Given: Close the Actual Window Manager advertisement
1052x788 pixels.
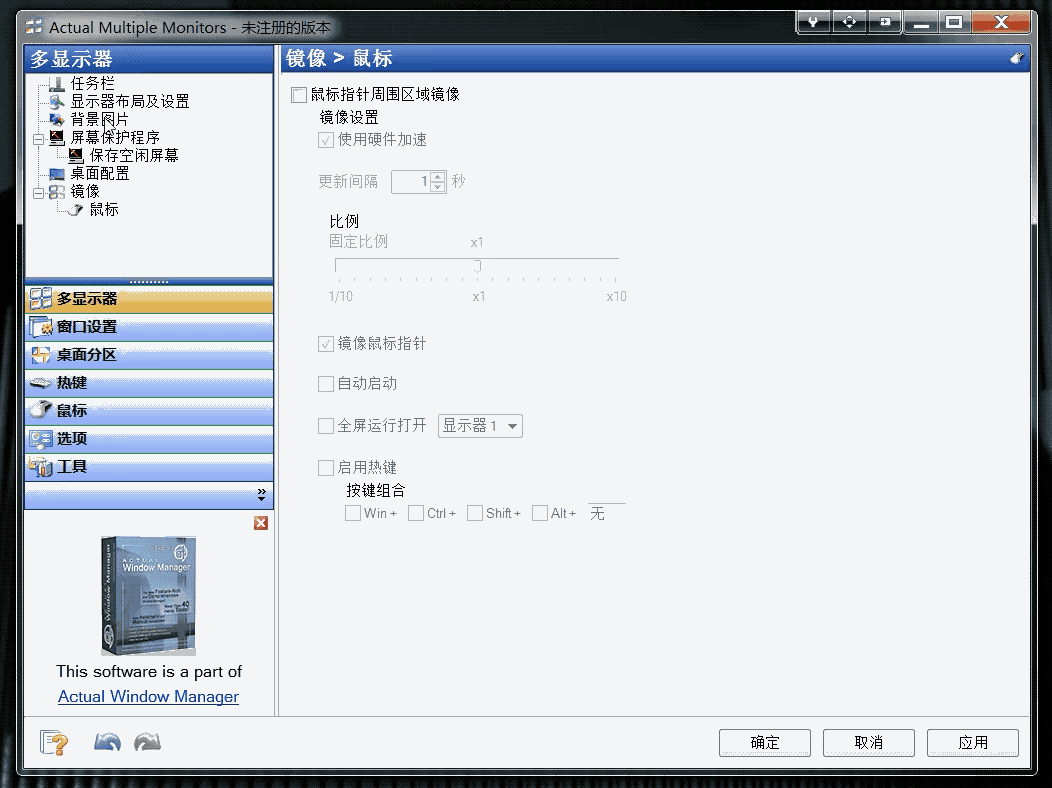Looking at the screenshot, I should 261,523.
